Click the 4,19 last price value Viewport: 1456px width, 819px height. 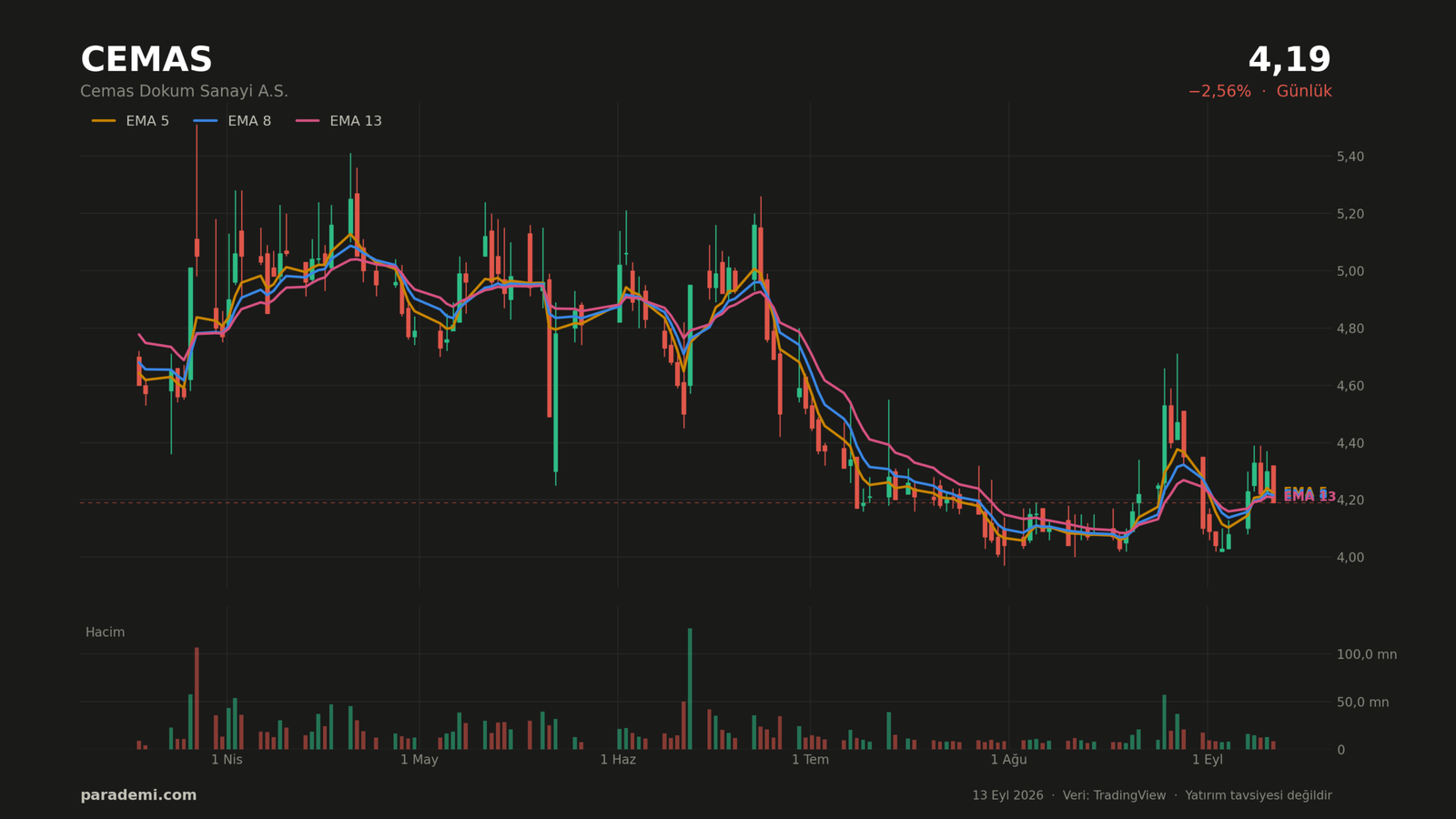point(1289,60)
